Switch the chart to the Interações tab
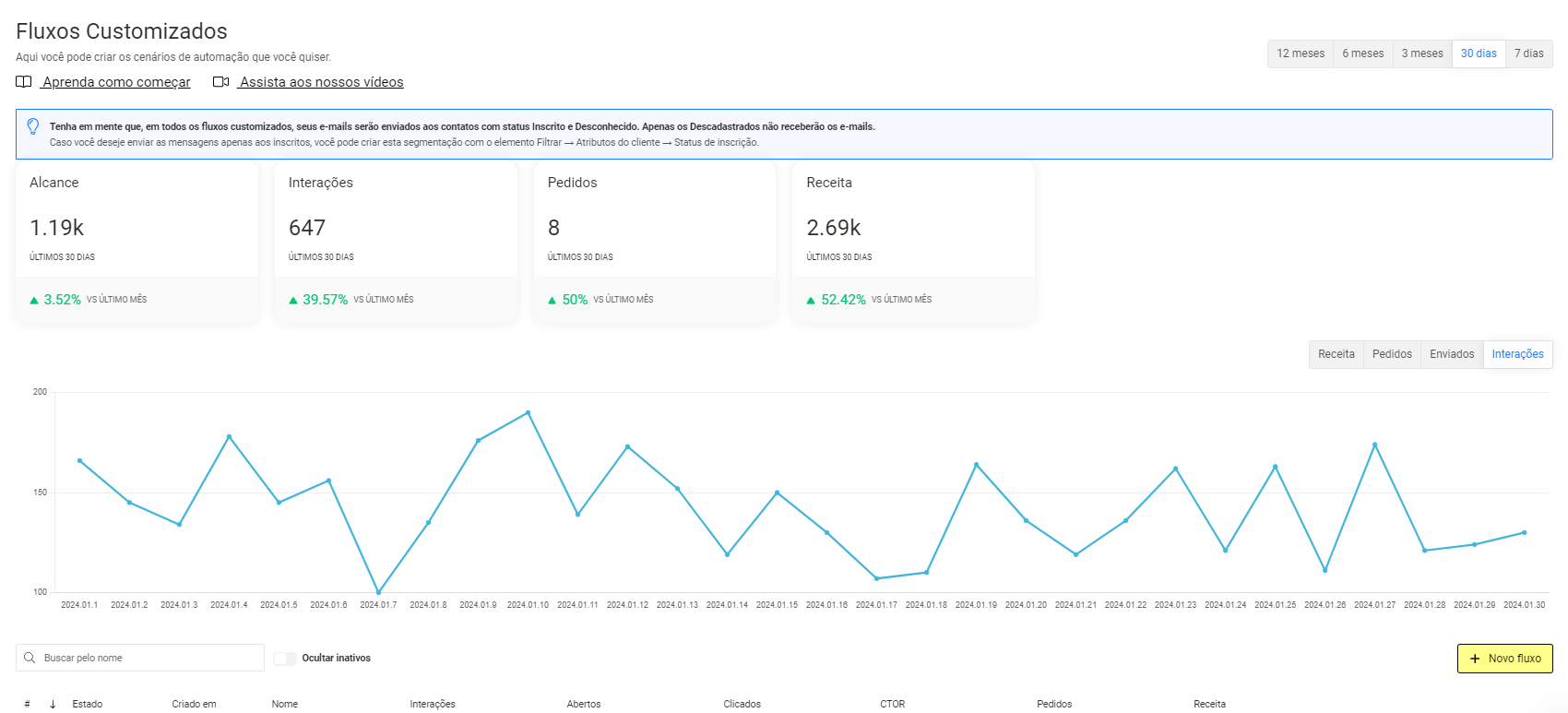This screenshot has height=713, width=1568. click(1518, 354)
